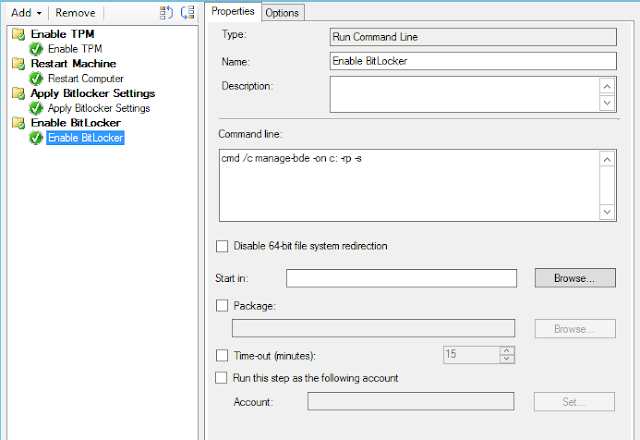
Task: Open the Add dropdown menu
Action: point(27,13)
